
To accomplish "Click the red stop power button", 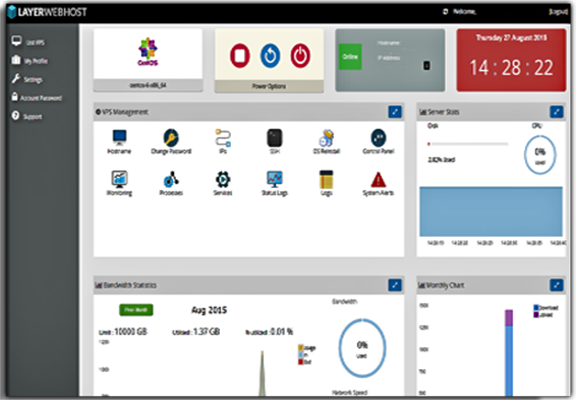I will [240, 56].
